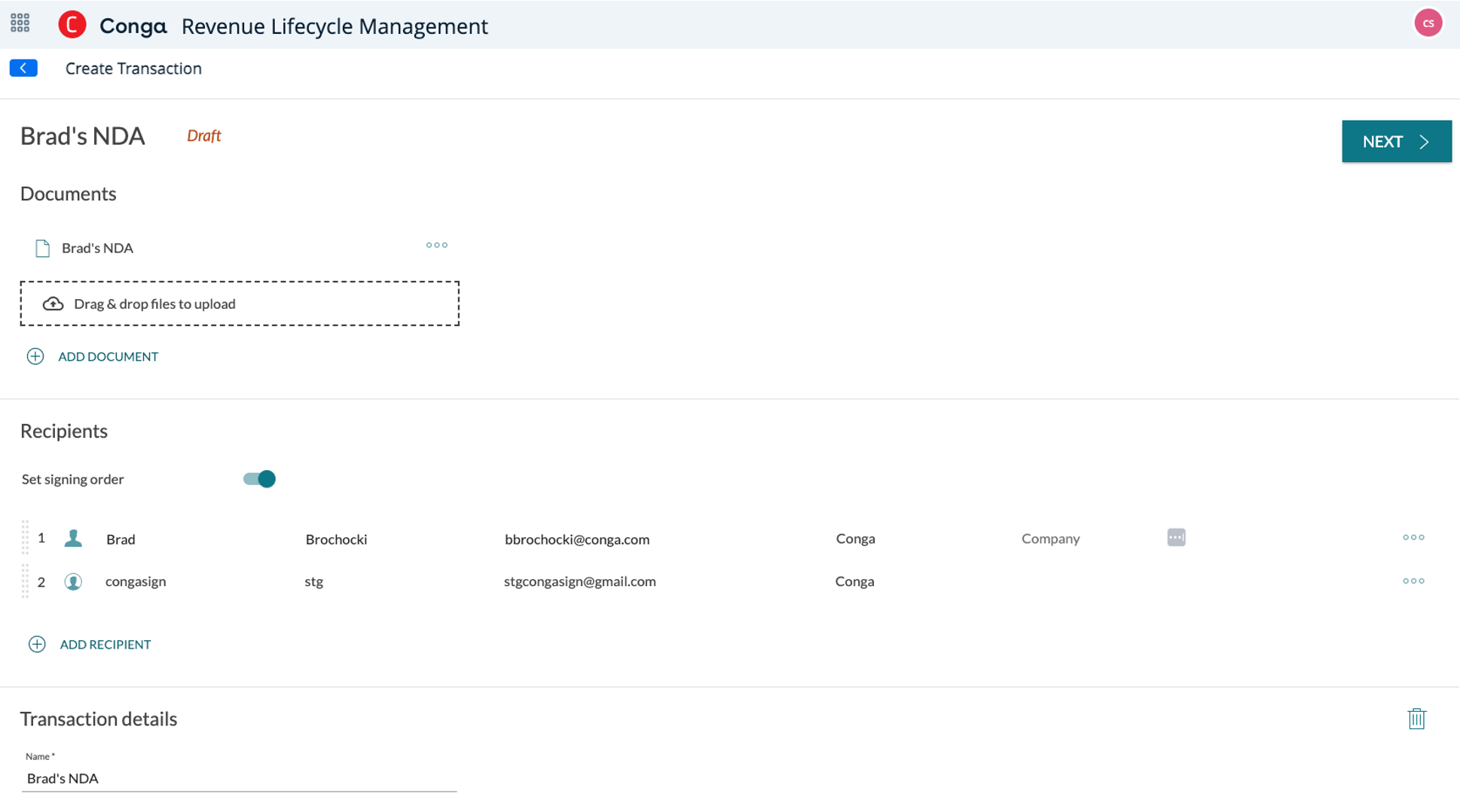Open the Company dropdown for Brad
This screenshot has width=1460, height=812.
(1050, 538)
